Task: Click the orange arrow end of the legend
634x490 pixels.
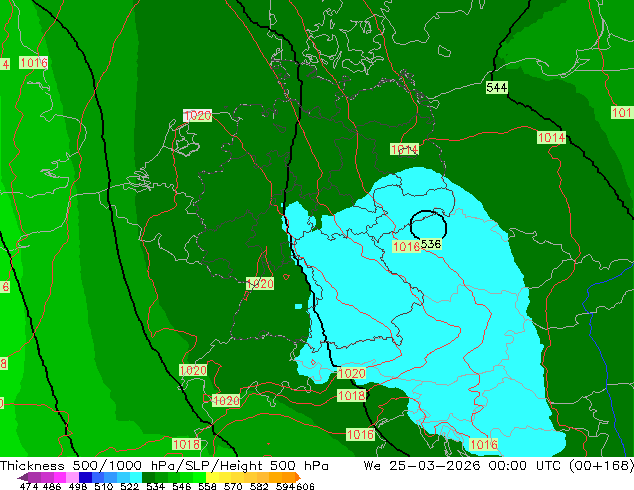Action: [298, 477]
